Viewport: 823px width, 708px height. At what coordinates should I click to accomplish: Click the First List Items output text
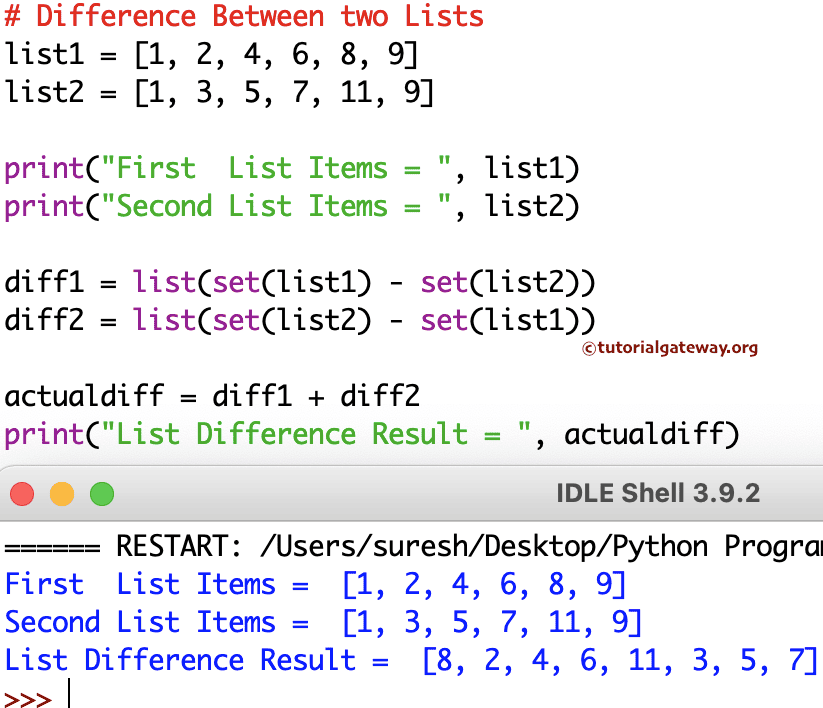pyautogui.click(x=150, y=584)
